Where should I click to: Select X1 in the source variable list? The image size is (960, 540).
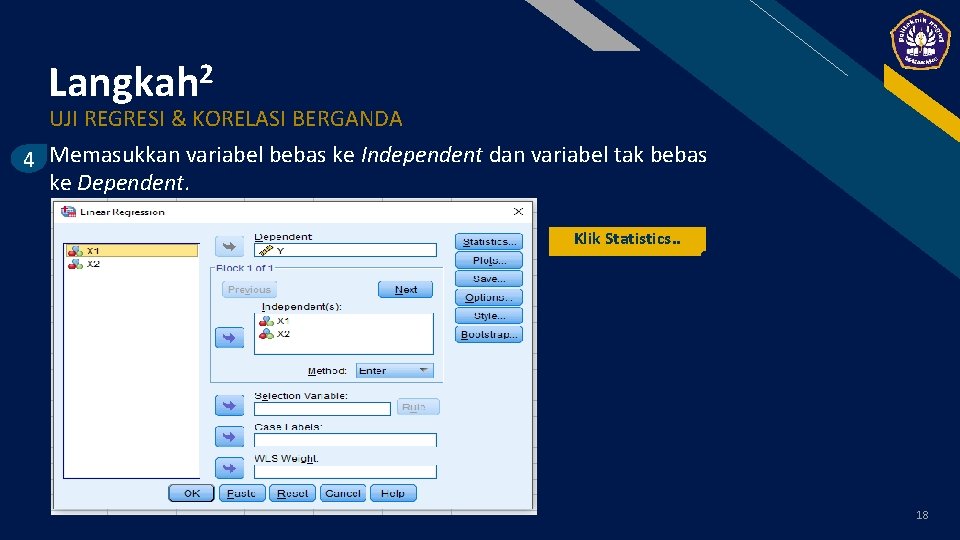click(x=132, y=250)
